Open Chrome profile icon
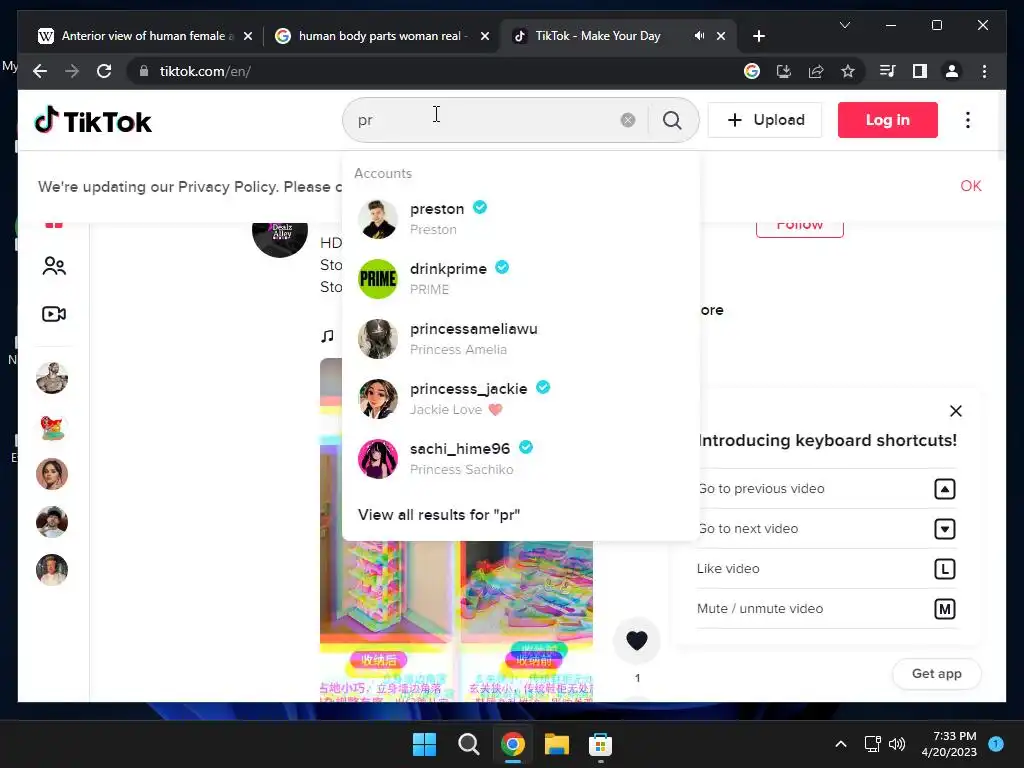The image size is (1024, 768). coord(952,71)
